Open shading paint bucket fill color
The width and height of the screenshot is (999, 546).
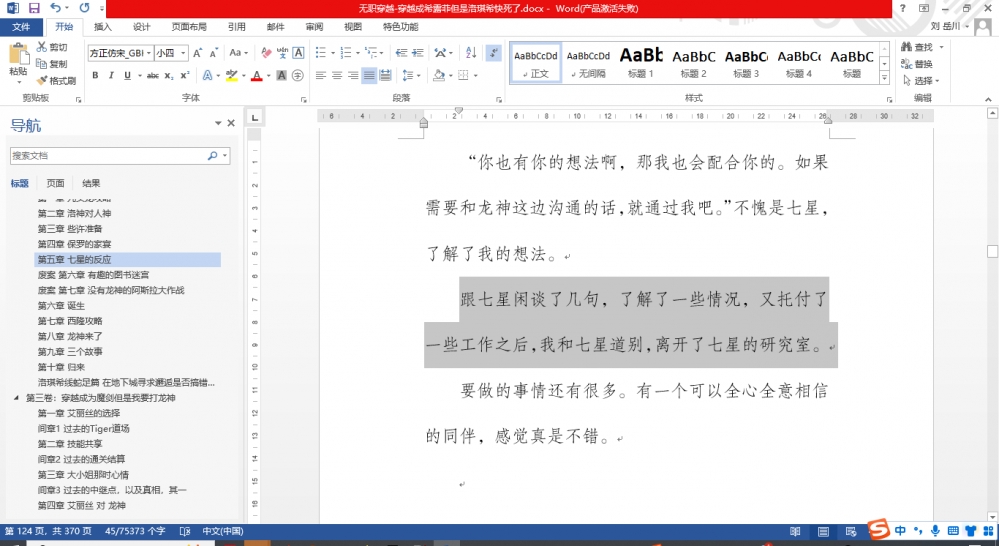pos(439,75)
